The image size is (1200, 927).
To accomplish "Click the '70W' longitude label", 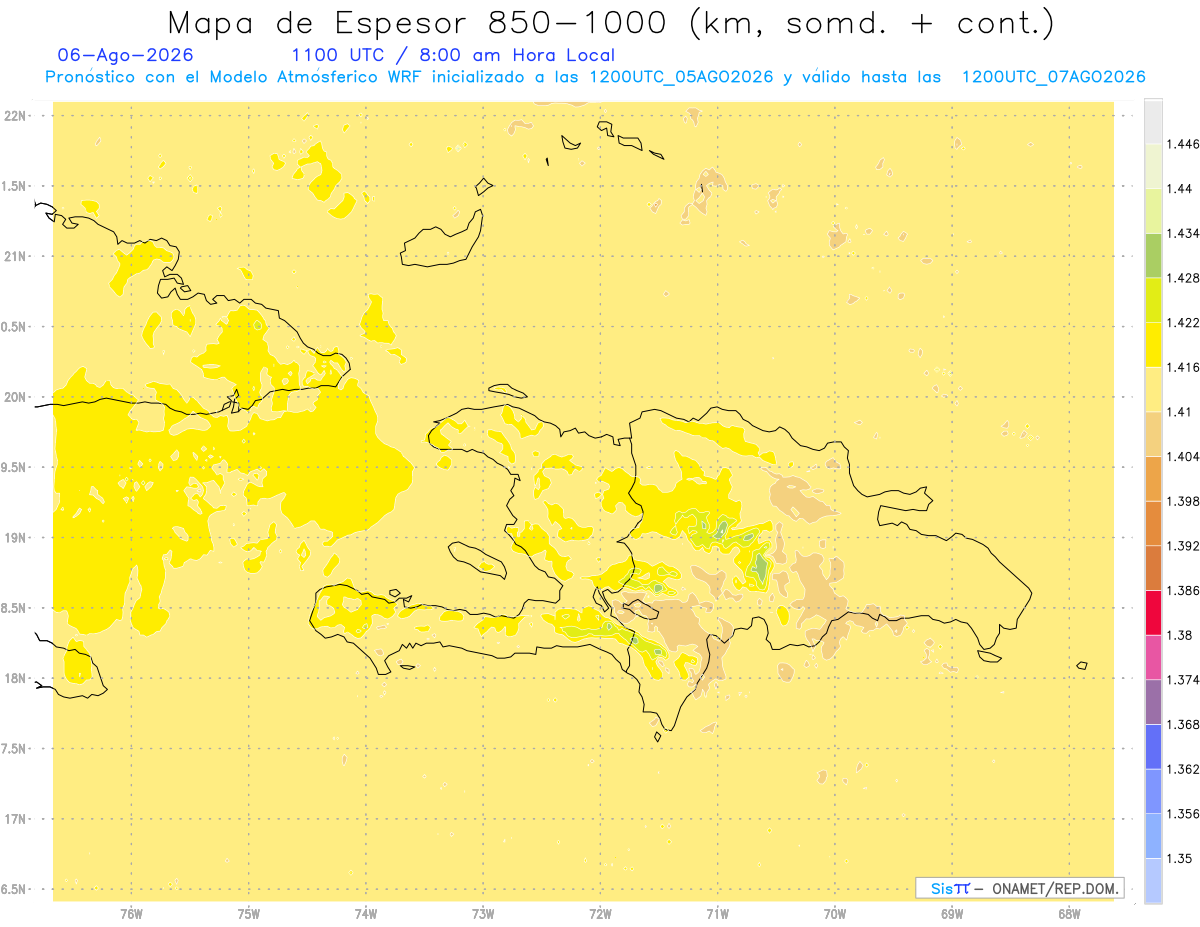I will pos(835,914).
